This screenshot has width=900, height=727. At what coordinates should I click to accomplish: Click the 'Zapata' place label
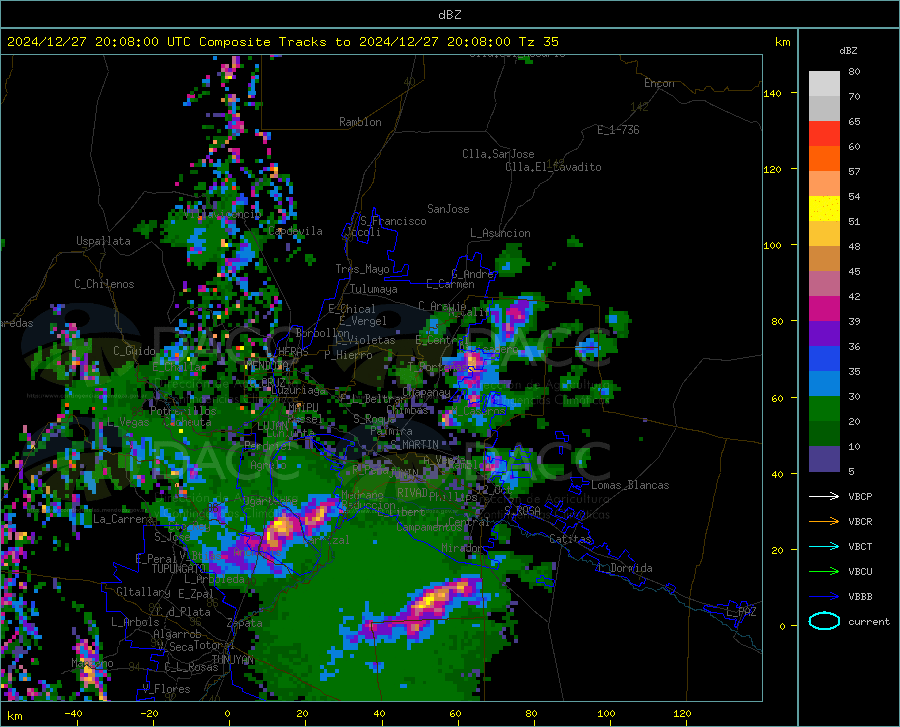tap(244, 623)
